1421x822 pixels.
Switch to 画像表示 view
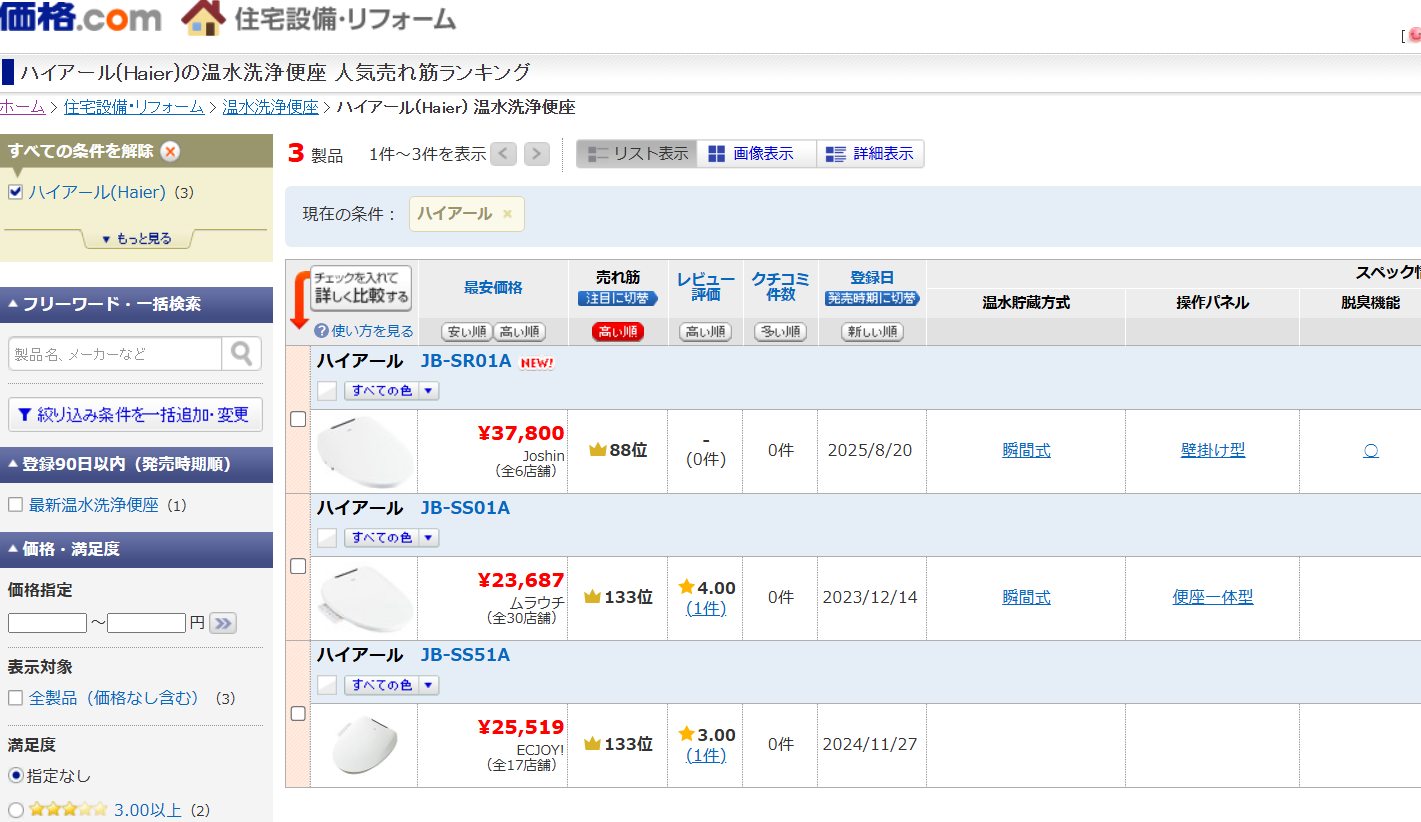click(x=757, y=154)
